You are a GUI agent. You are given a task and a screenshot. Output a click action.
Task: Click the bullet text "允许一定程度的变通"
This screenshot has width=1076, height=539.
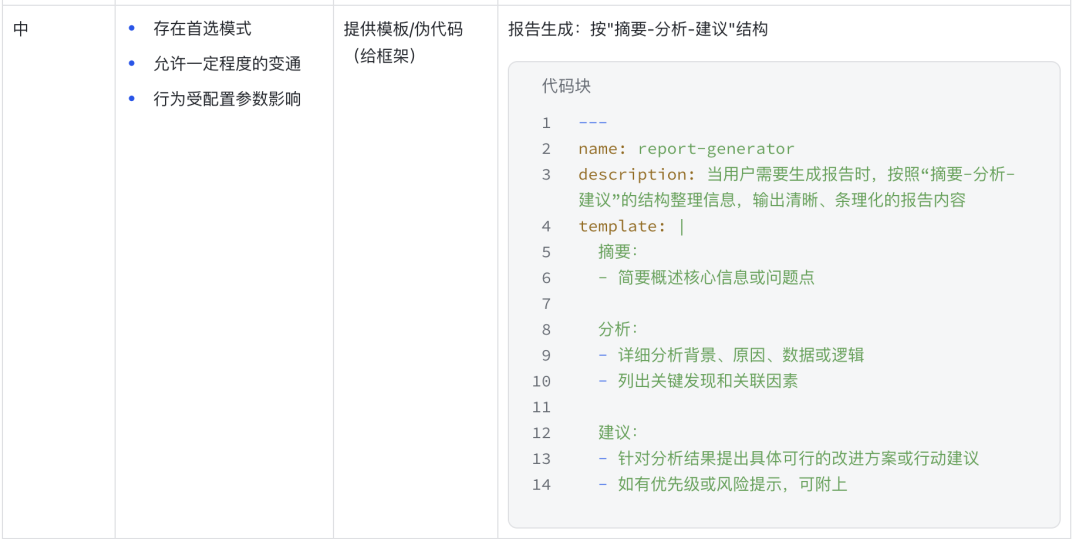pyautogui.click(x=227, y=64)
